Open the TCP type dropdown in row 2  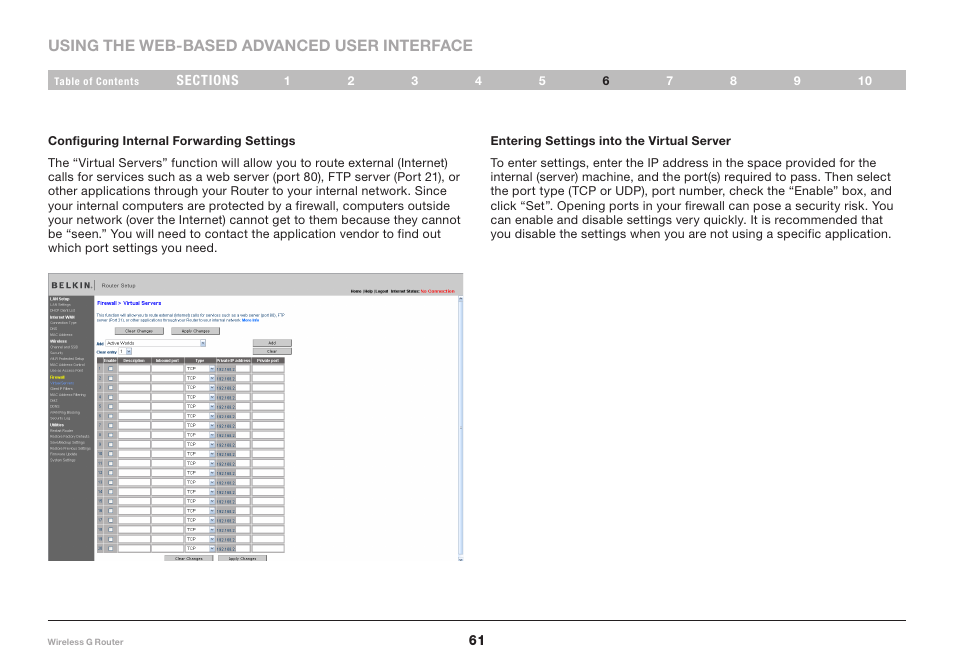click(200, 378)
